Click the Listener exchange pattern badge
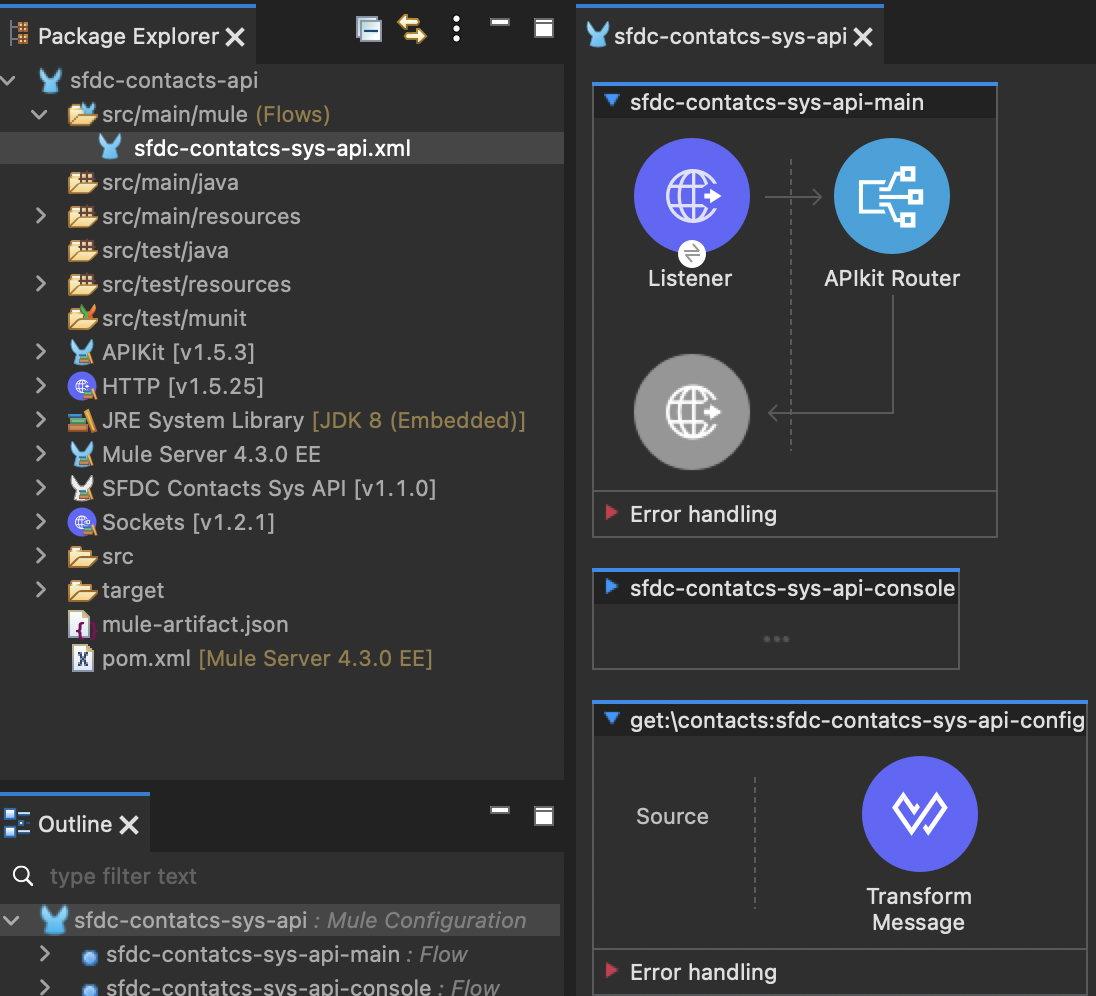The width and height of the screenshot is (1096, 996). pyautogui.click(x=692, y=254)
